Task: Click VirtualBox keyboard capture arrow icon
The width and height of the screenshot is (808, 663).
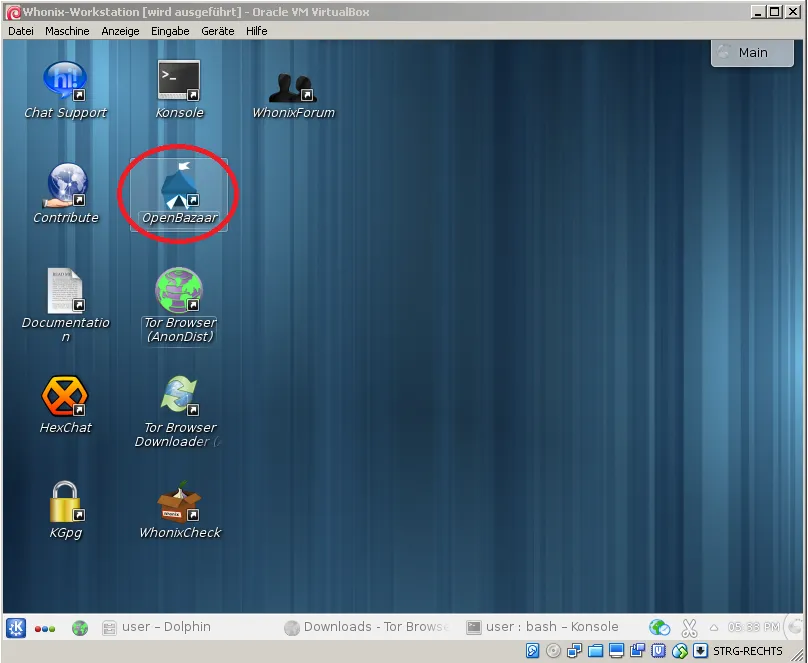Action: coord(700,651)
